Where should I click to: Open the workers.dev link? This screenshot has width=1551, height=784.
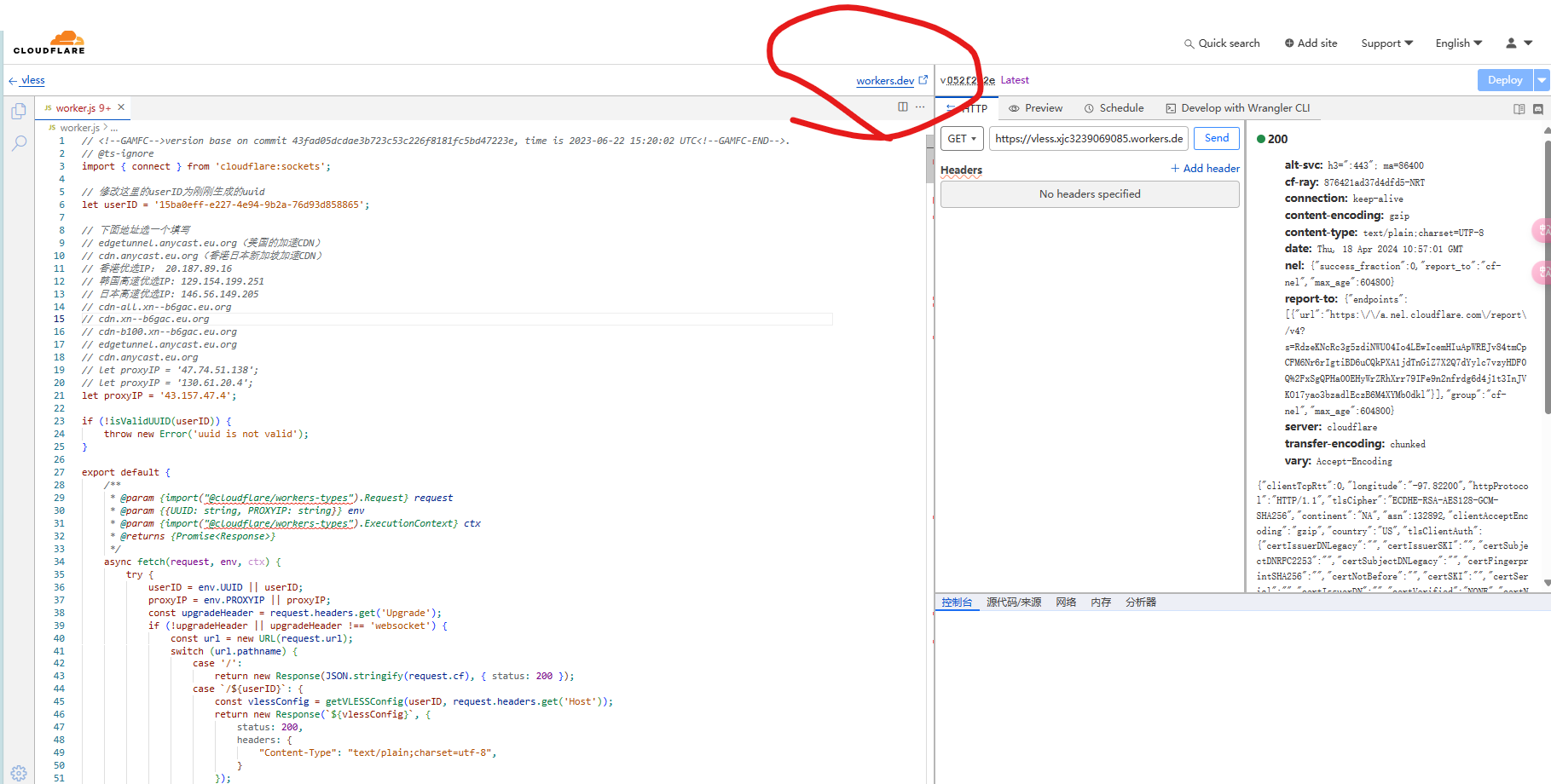coord(885,81)
